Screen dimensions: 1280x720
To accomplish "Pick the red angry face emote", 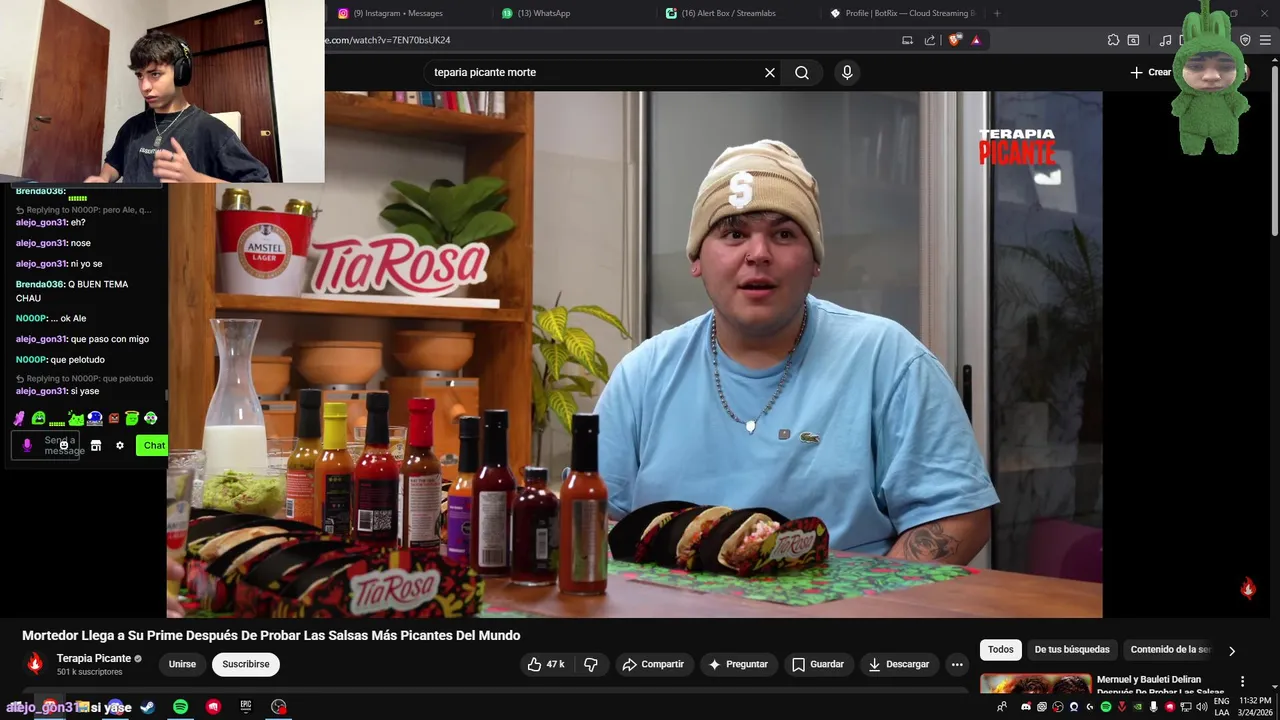I will tap(113, 418).
